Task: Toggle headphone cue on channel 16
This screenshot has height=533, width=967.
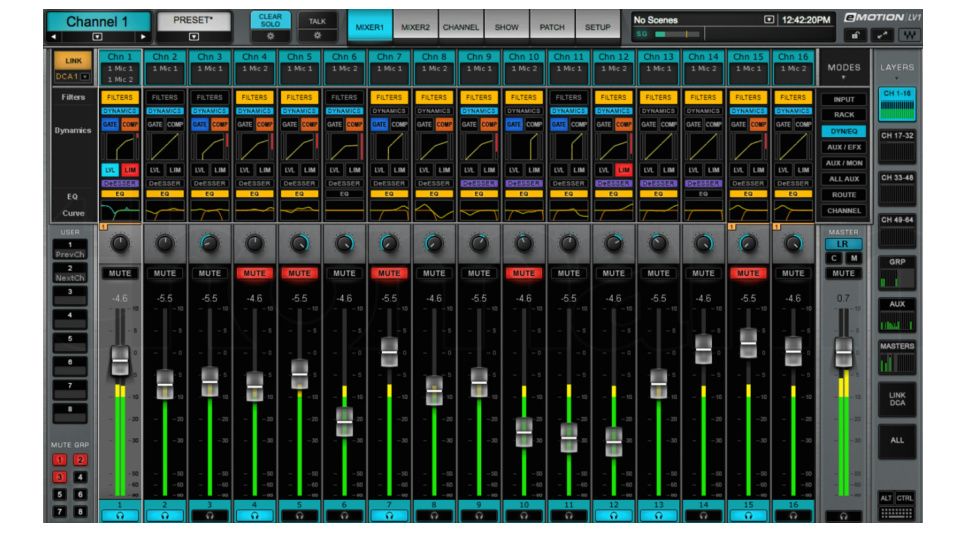Action: point(793,516)
